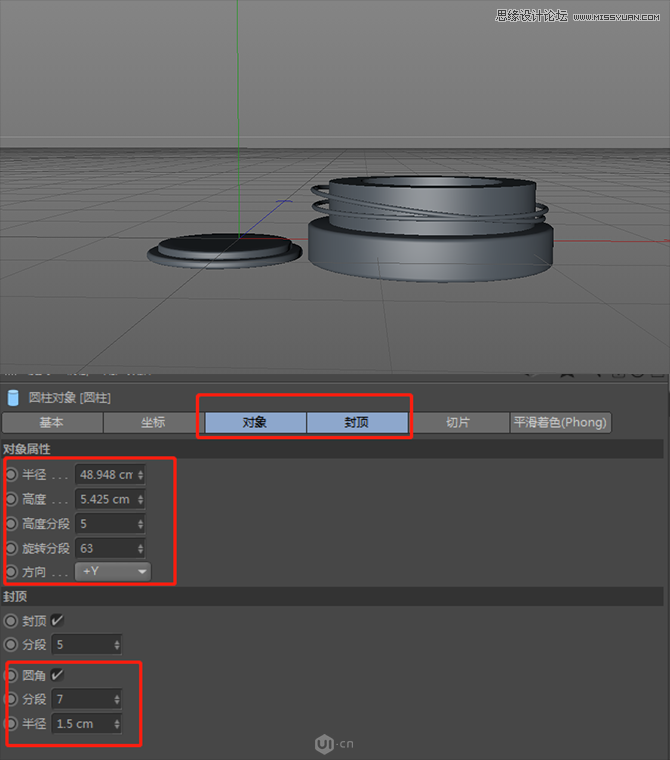Click the keyframe circle left of 圆角
The width and height of the screenshot is (670, 760).
(x=11, y=675)
